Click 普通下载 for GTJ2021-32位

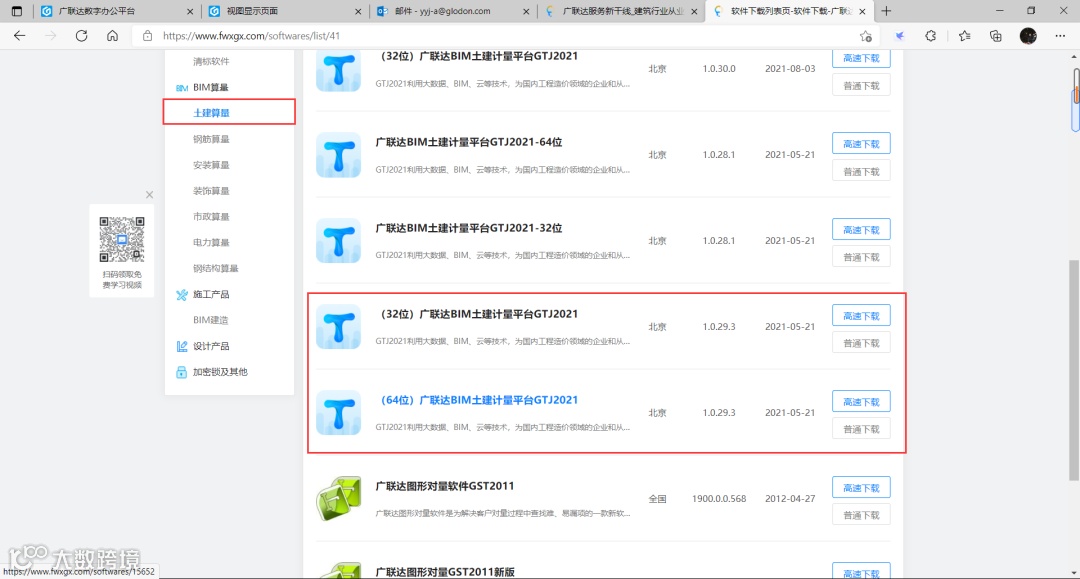pos(861,257)
